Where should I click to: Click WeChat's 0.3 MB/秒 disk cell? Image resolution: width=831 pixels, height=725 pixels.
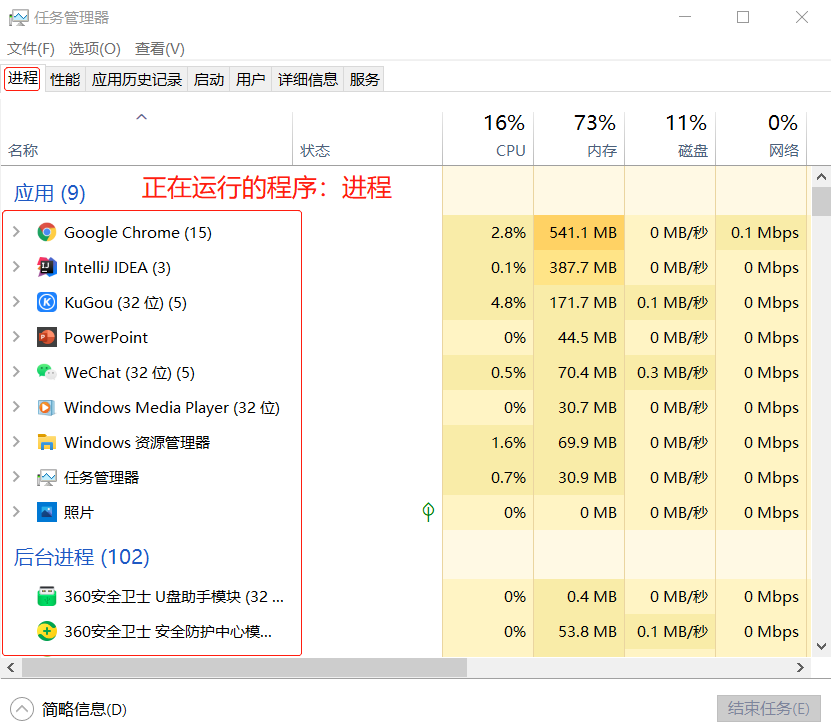(x=670, y=372)
